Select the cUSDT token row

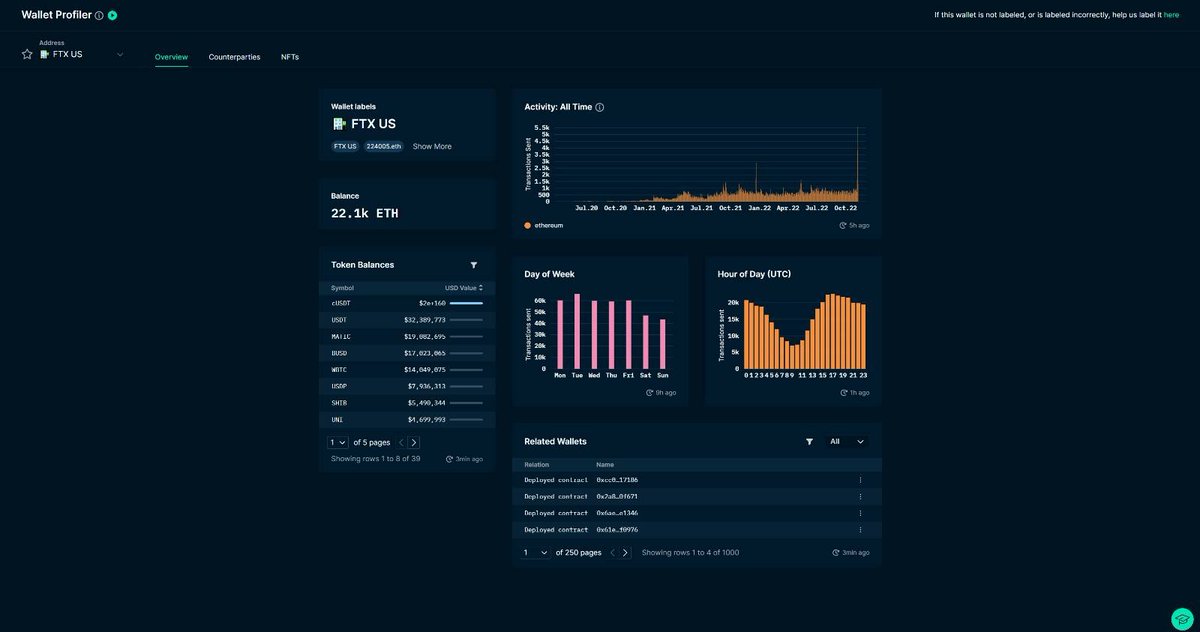tap(407, 303)
